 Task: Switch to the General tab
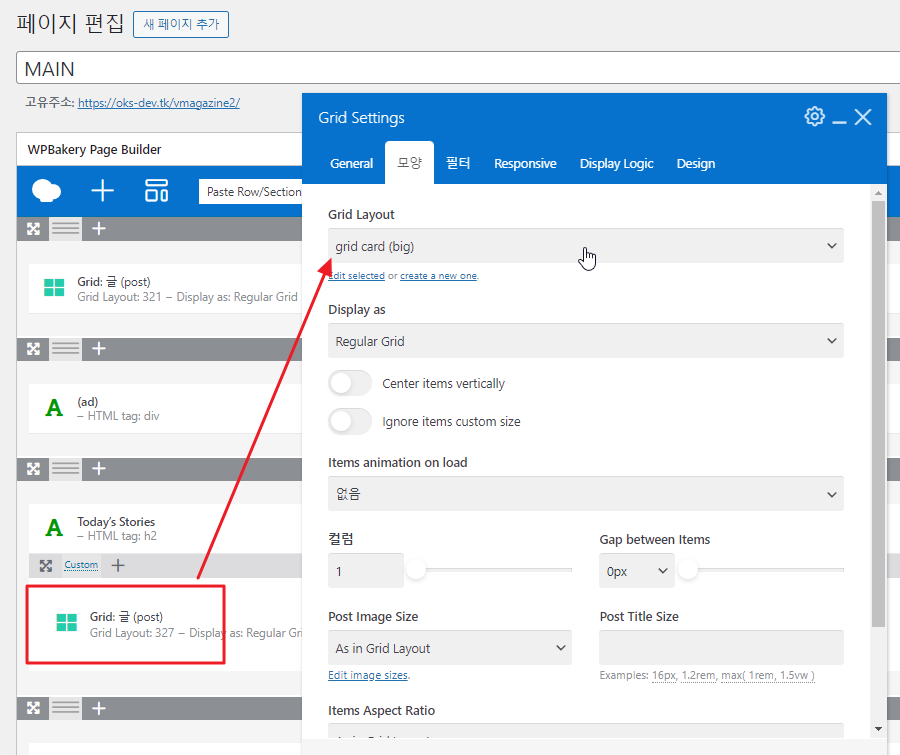coord(351,164)
